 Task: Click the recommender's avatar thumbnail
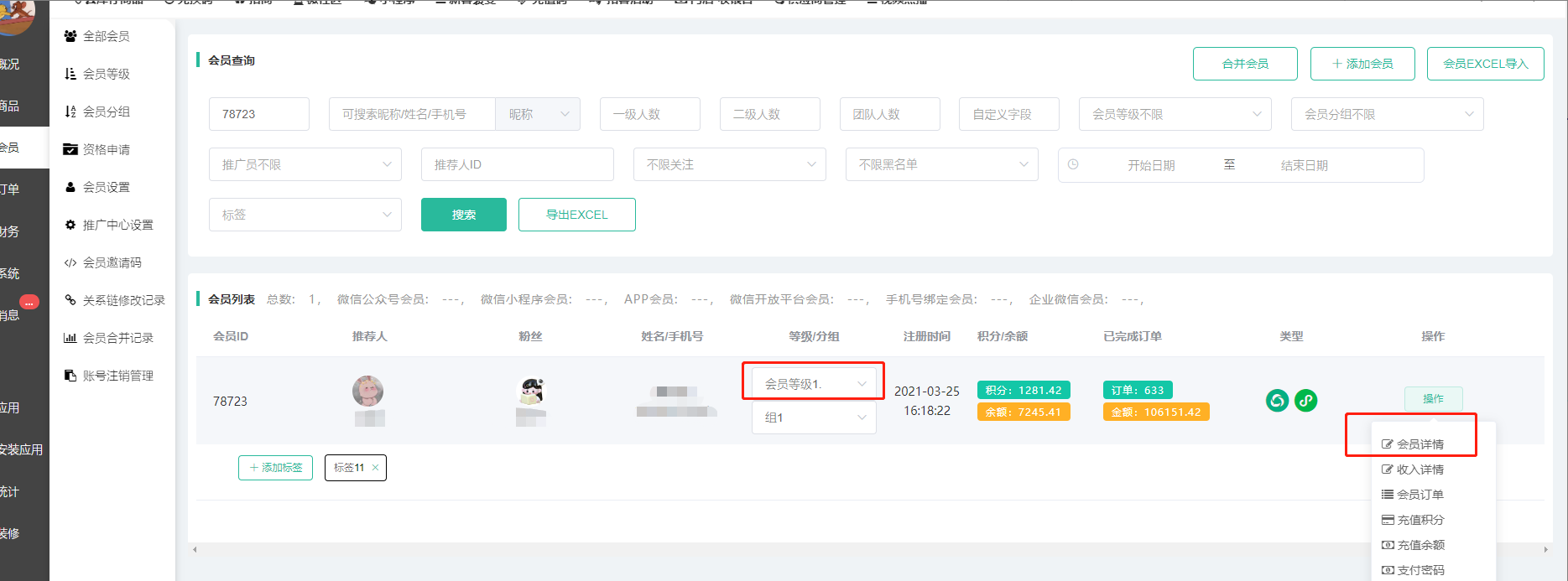pyautogui.click(x=367, y=392)
